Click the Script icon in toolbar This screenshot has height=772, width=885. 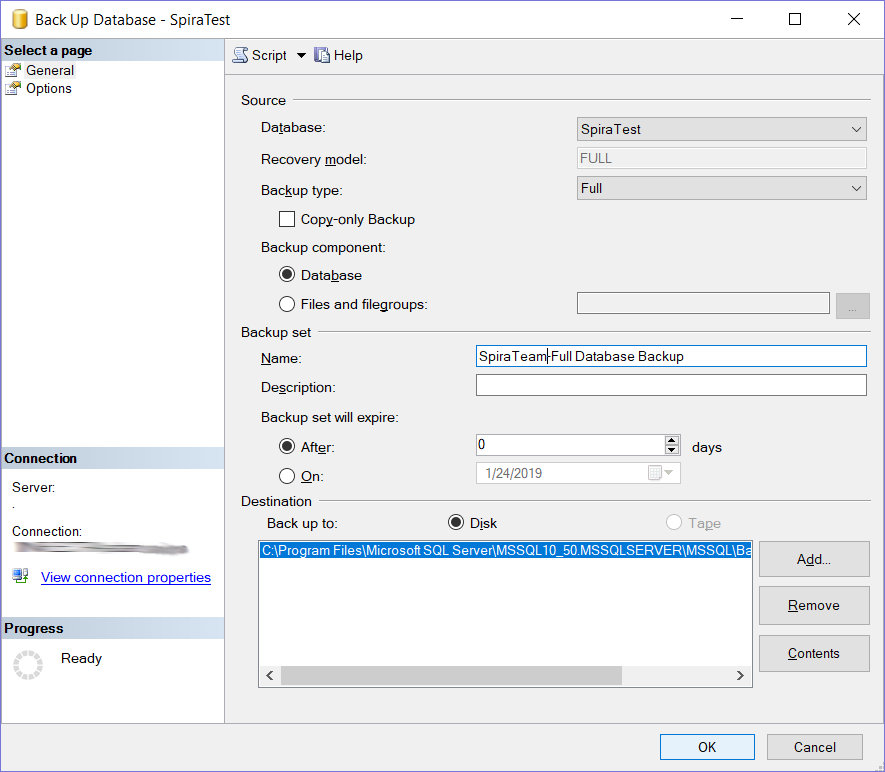pyautogui.click(x=241, y=55)
